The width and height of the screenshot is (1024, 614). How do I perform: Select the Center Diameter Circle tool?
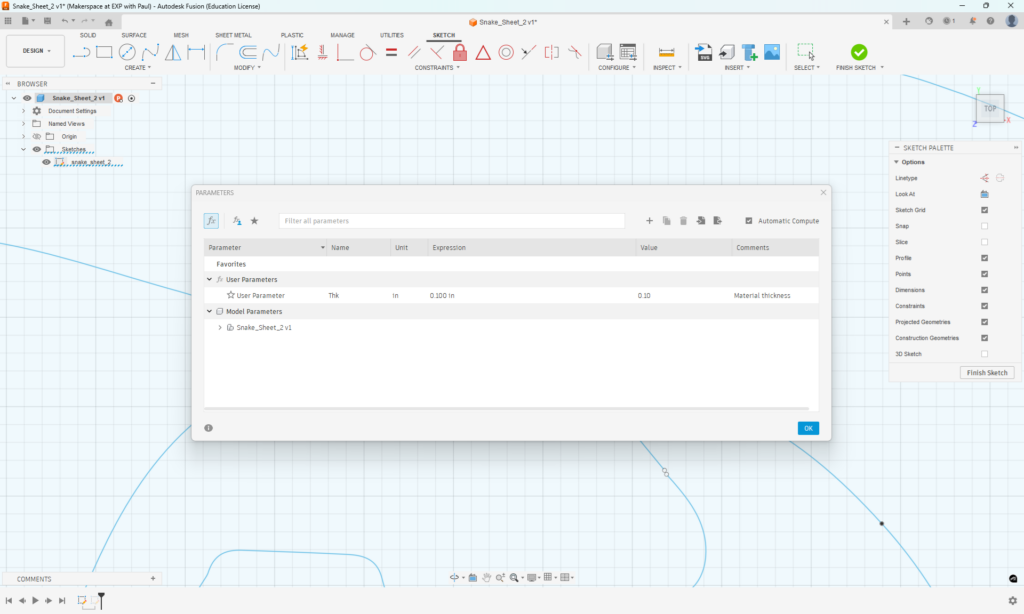tap(127, 53)
